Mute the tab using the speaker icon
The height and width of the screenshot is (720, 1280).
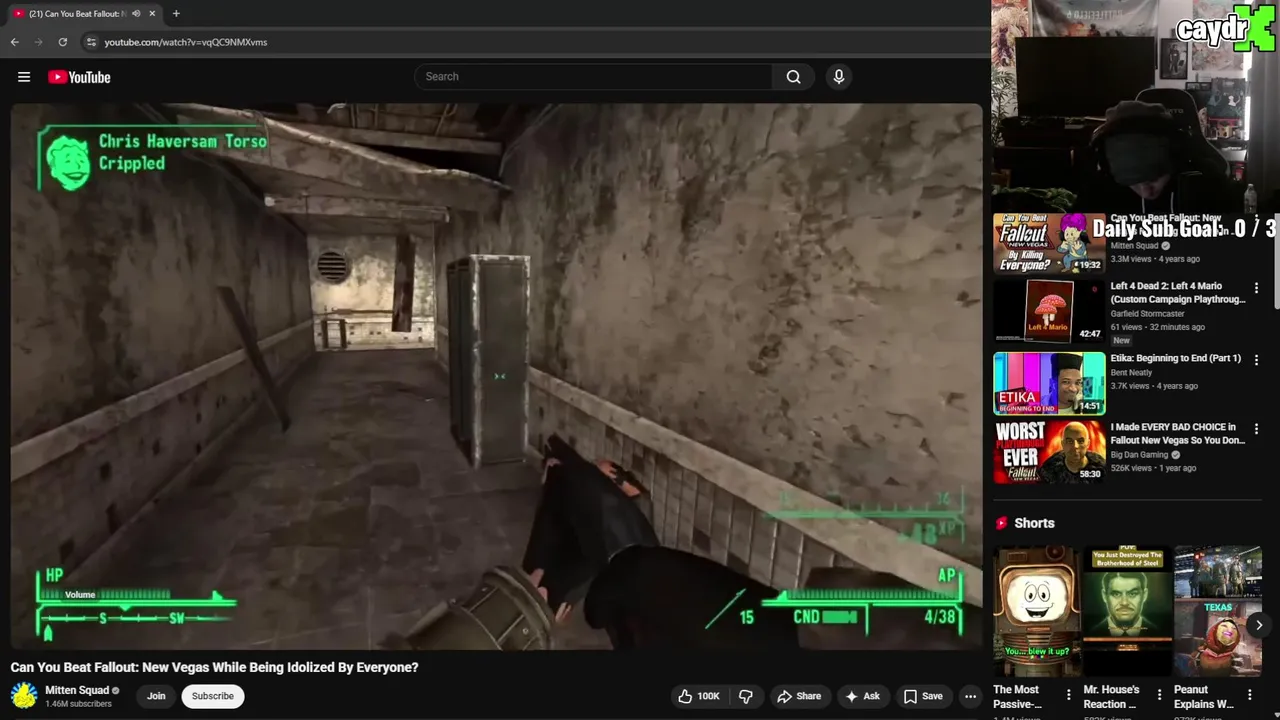(x=136, y=13)
